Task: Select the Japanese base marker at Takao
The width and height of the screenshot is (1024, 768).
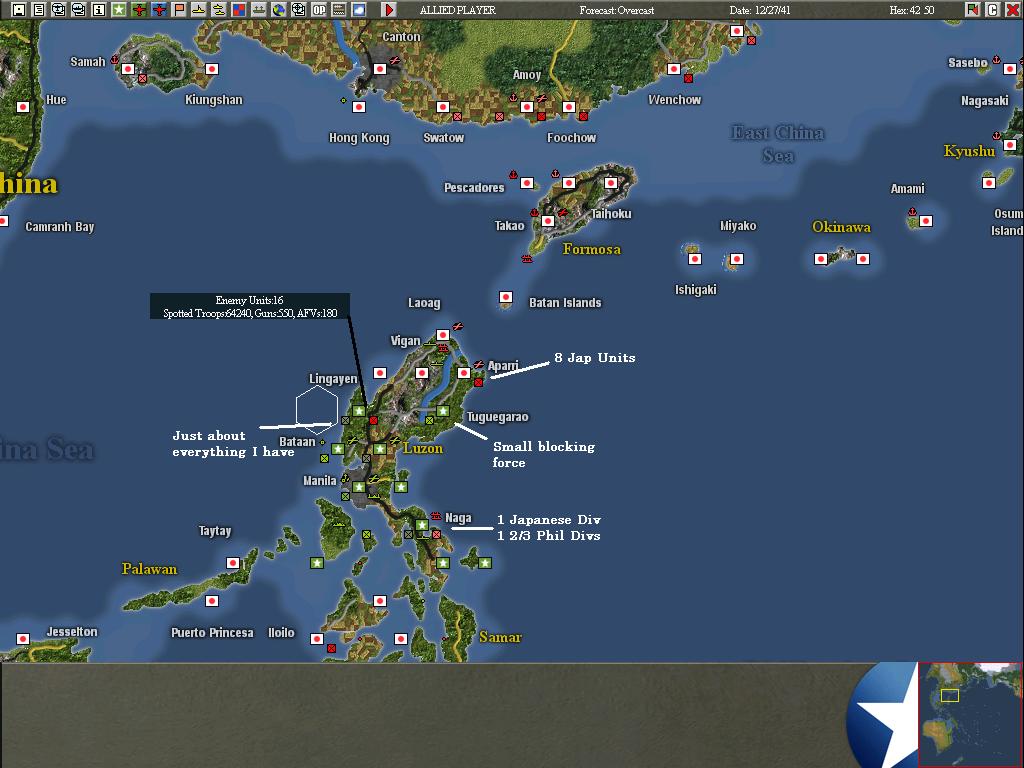Action: coord(548,221)
